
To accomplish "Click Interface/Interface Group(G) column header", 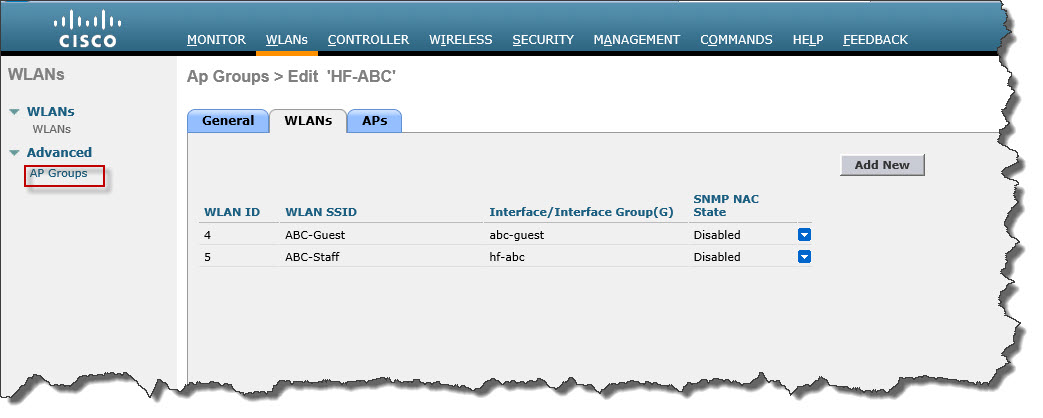I will click(581, 212).
